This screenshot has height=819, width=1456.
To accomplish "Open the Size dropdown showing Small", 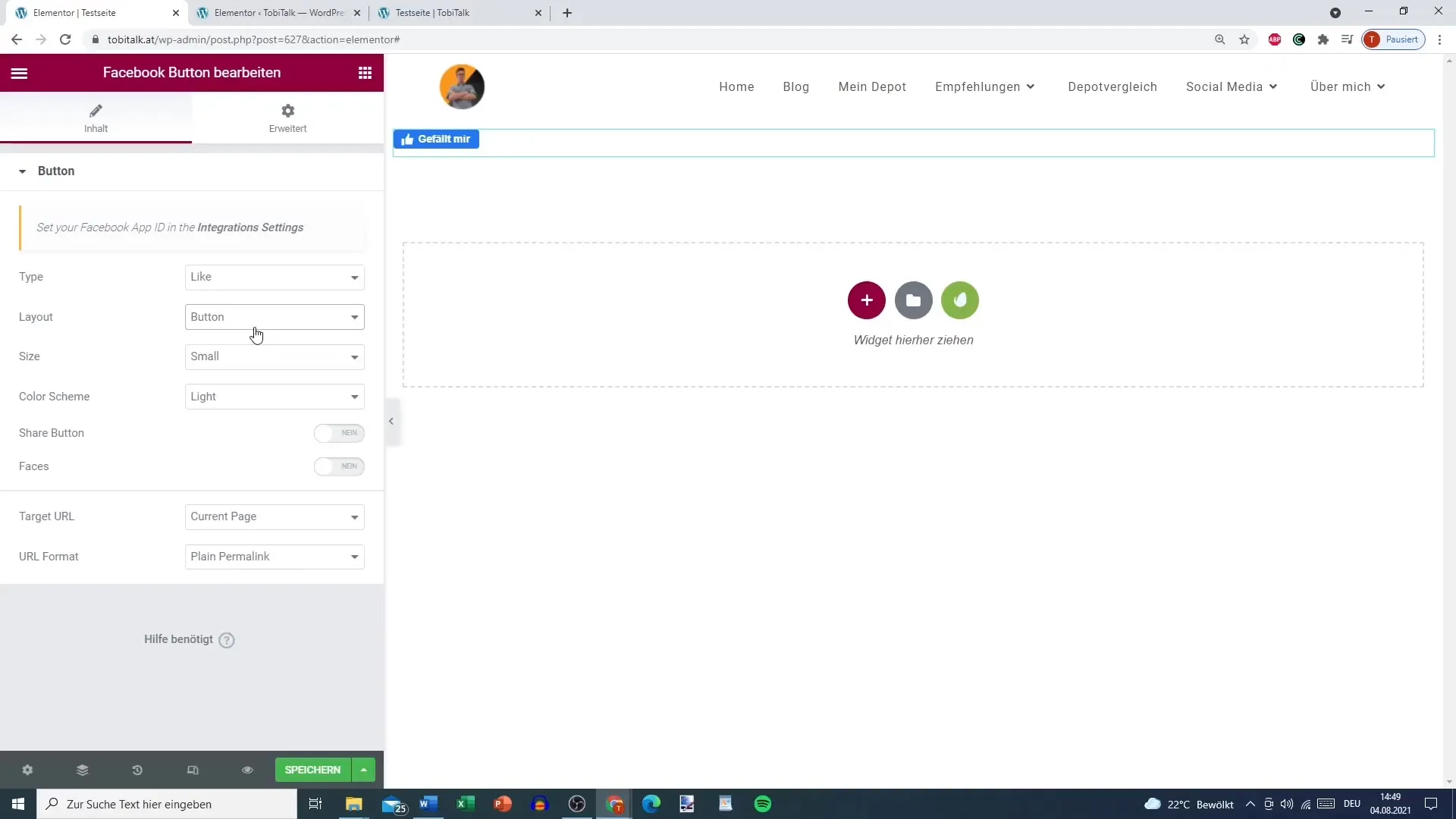I will 275,356.
